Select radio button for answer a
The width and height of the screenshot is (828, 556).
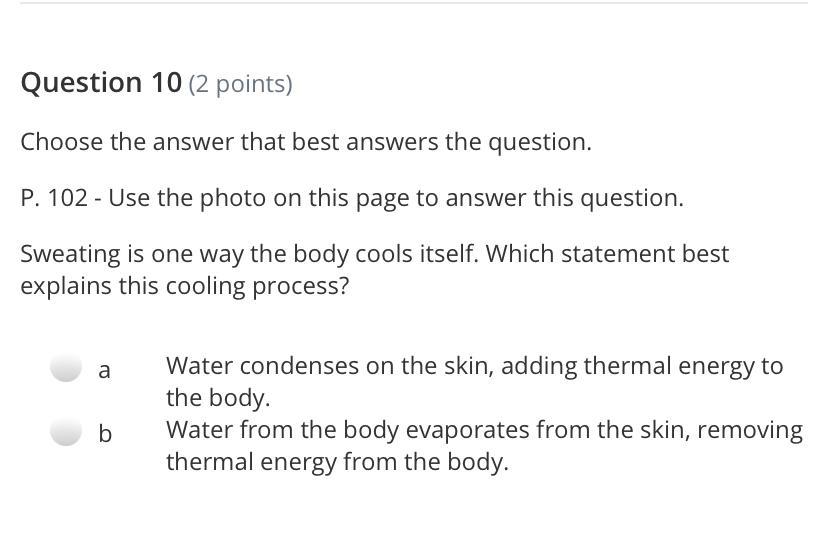(66, 367)
